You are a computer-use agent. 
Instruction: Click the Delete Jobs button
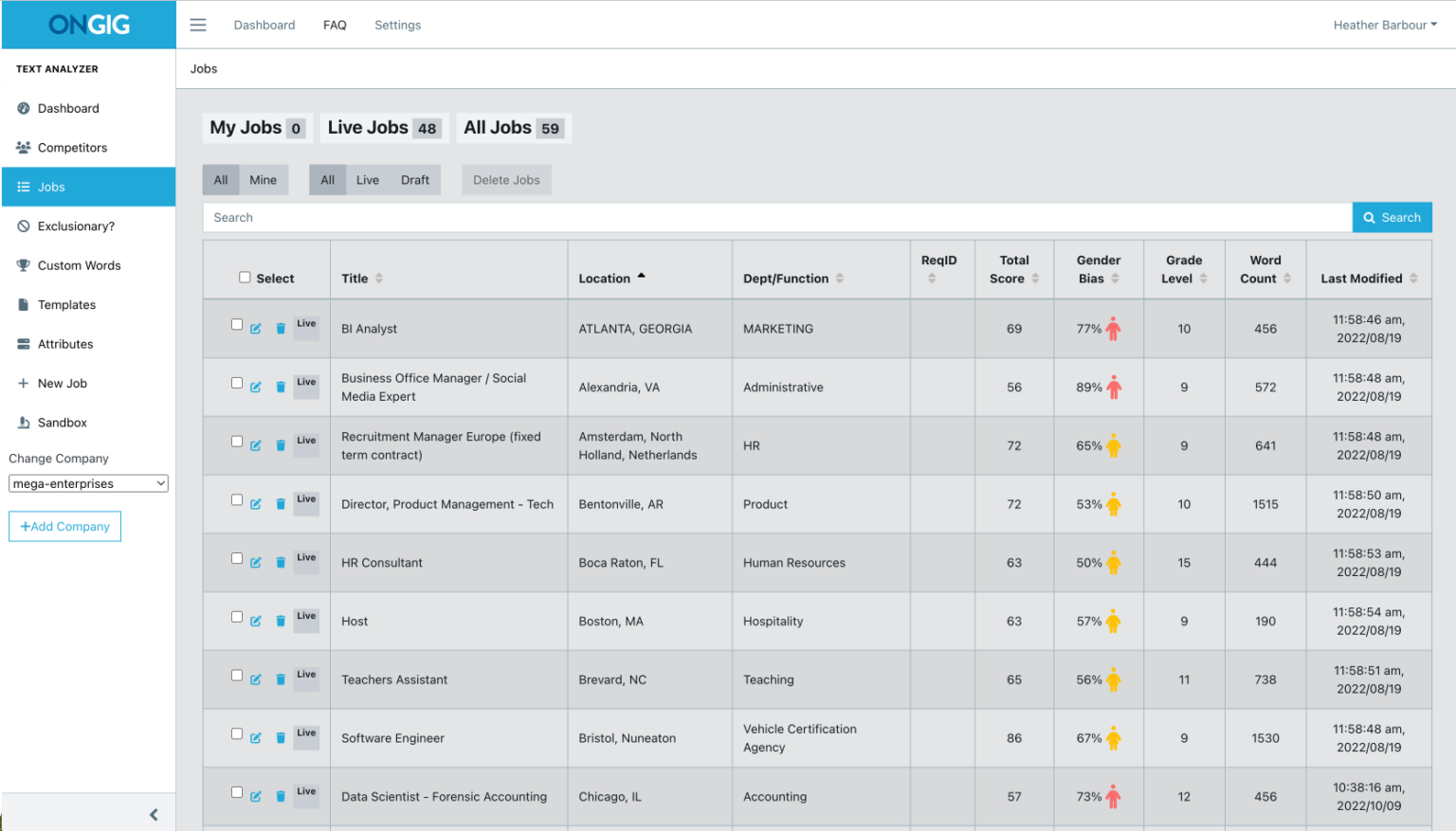[x=506, y=179]
